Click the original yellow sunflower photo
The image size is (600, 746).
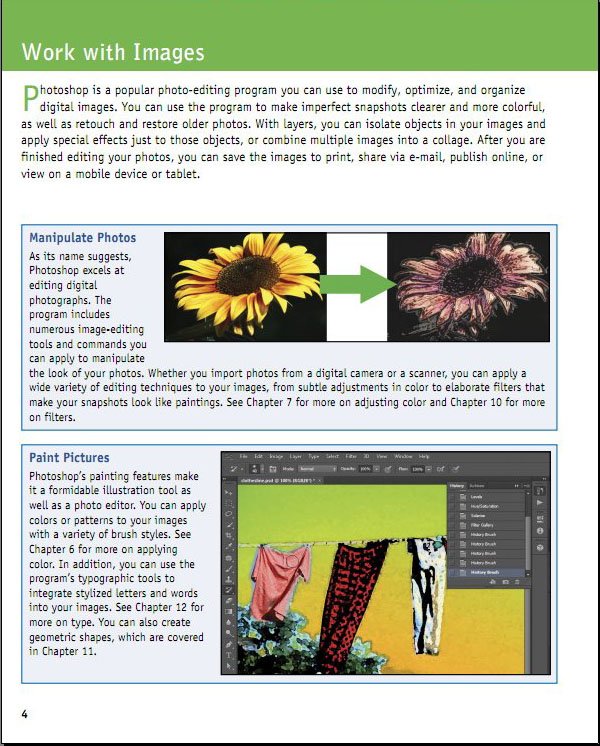[246, 287]
